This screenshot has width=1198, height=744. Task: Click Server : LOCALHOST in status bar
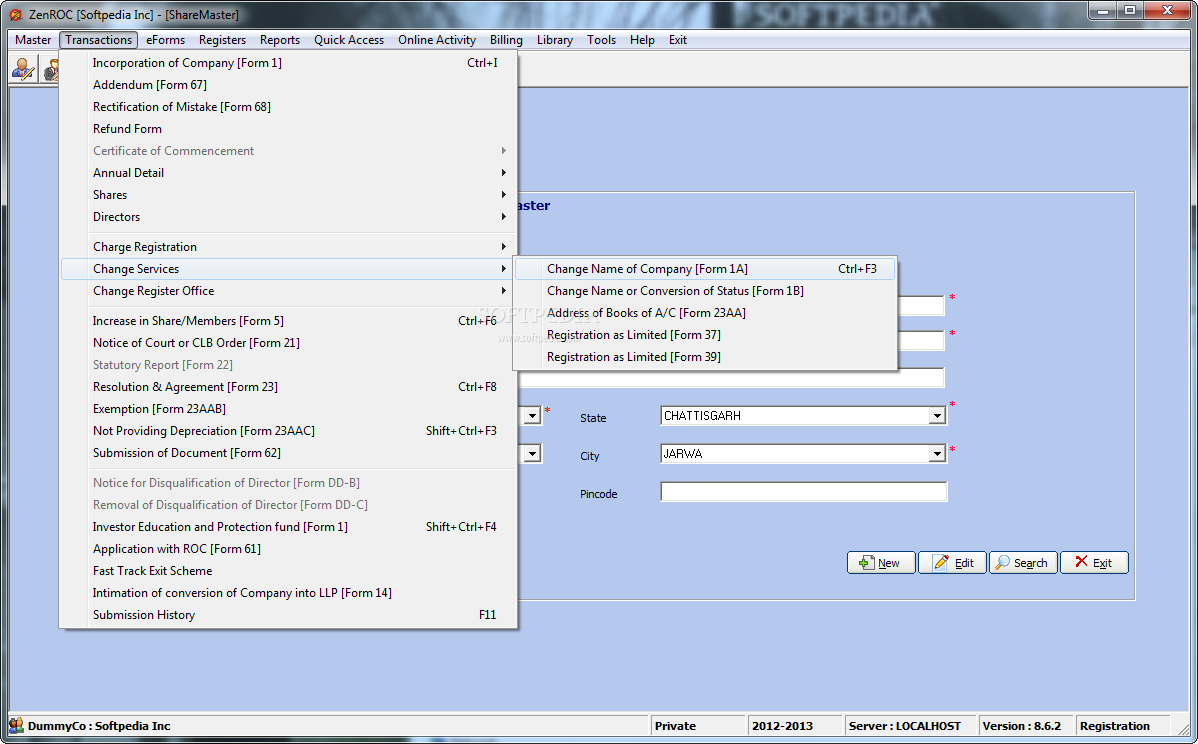[905, 726]
